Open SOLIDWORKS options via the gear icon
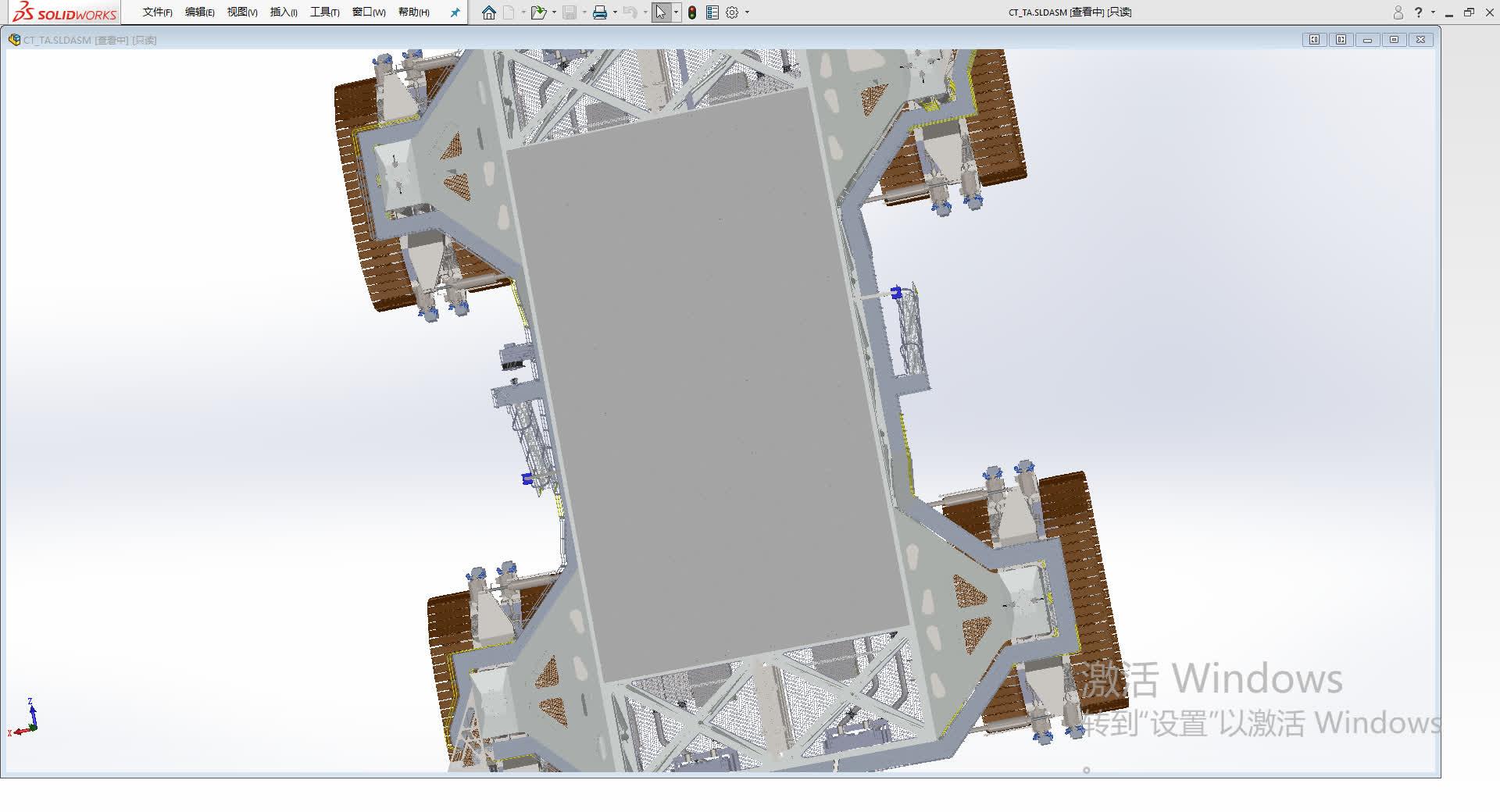This screenshot has height=812, width=1500. click(x=731, y=12)
